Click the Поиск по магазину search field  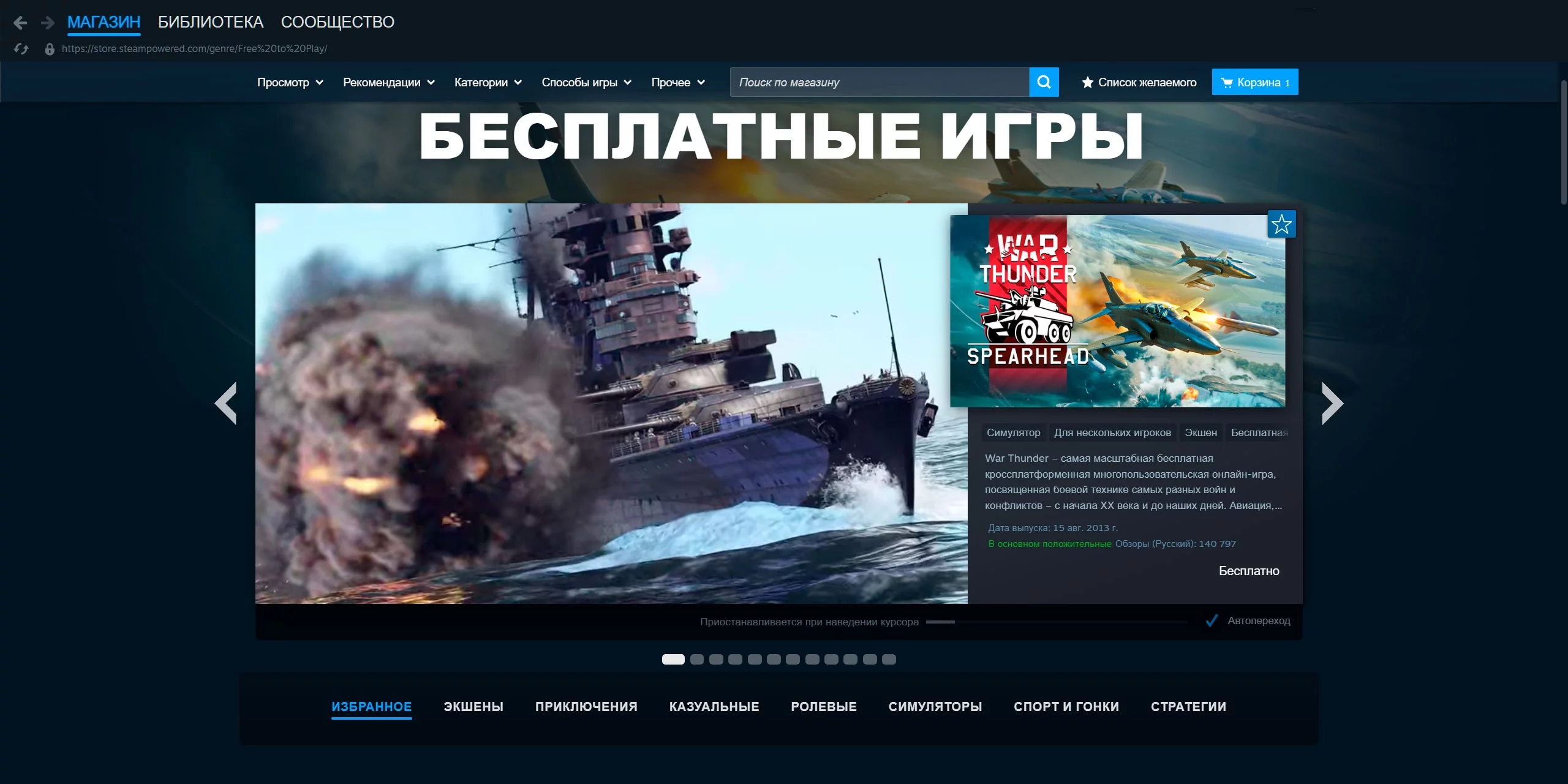[x=879, y=83]
